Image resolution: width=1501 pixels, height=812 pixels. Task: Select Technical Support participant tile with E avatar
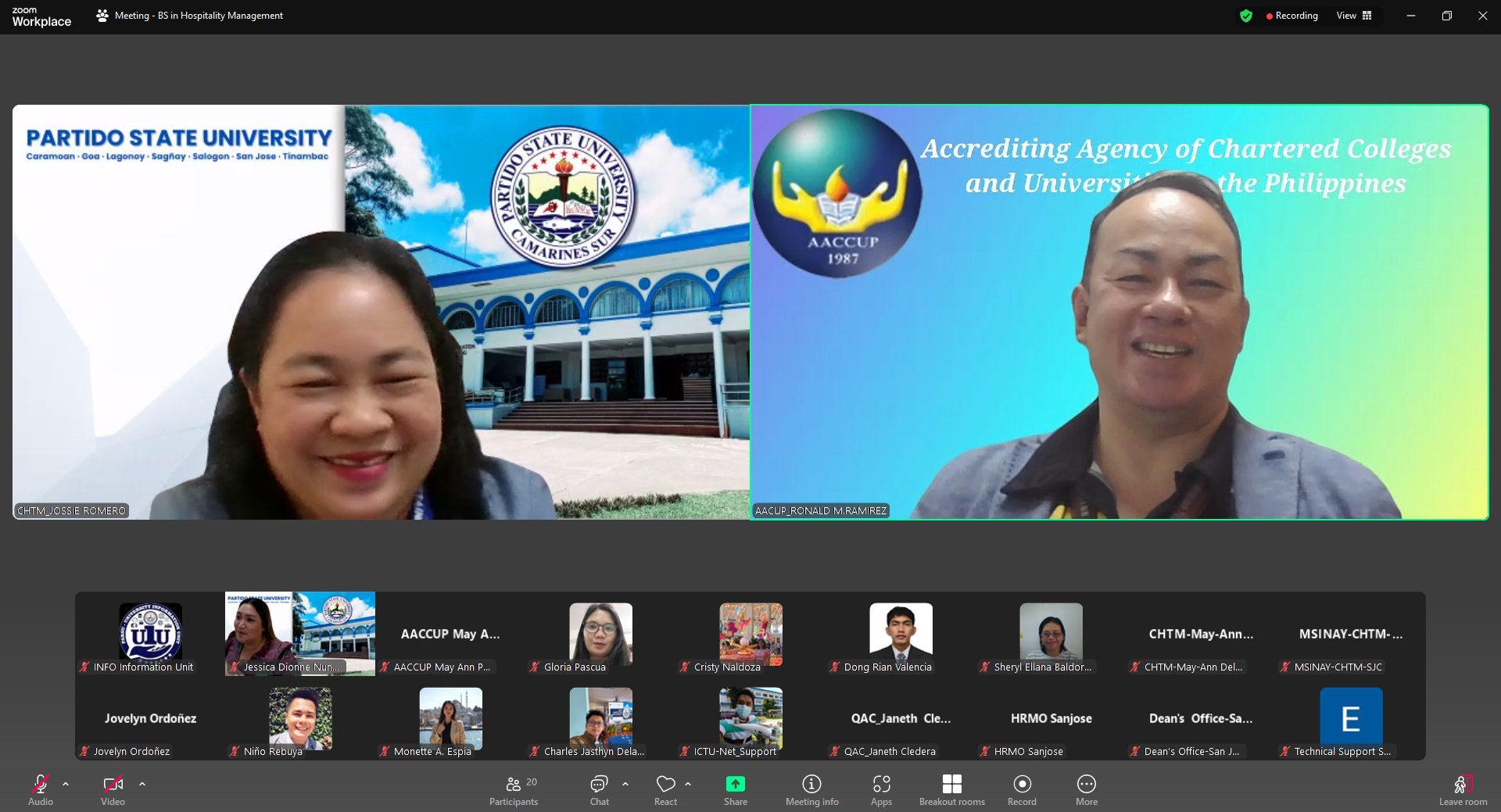click(1351, 718)
